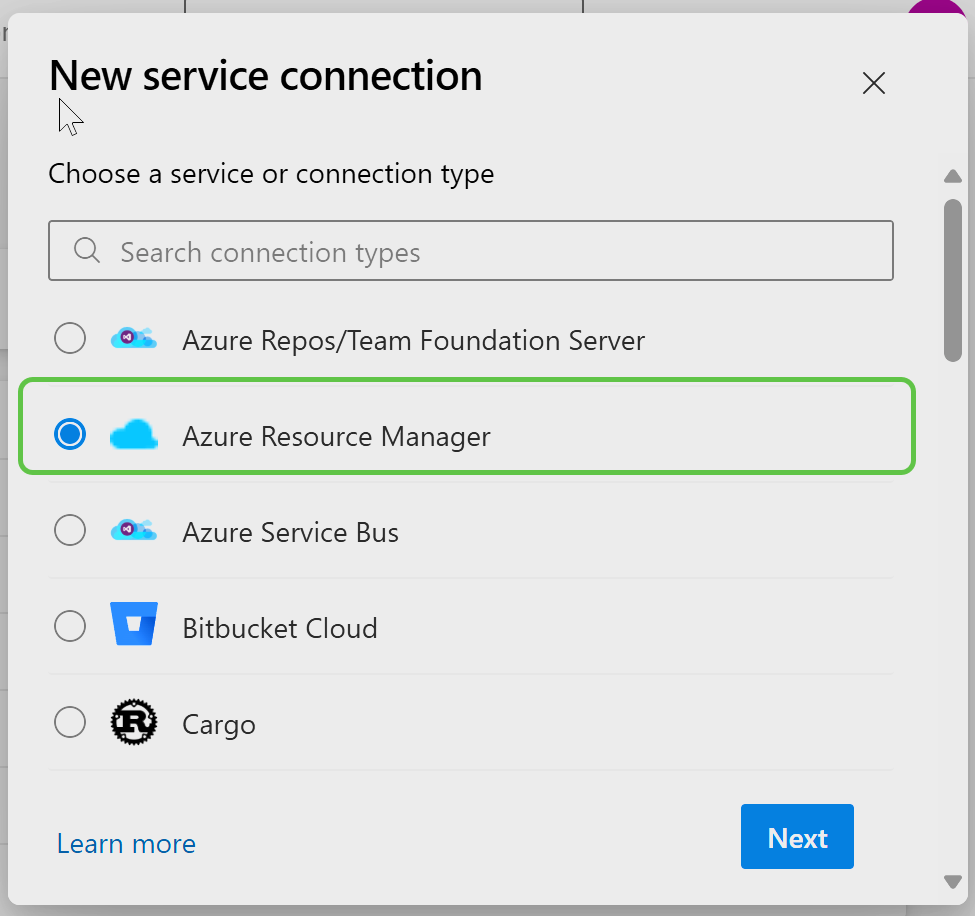Click the Azure Repos cloud icon
Viewport: 975px width, 916px height.
[134, 338]
